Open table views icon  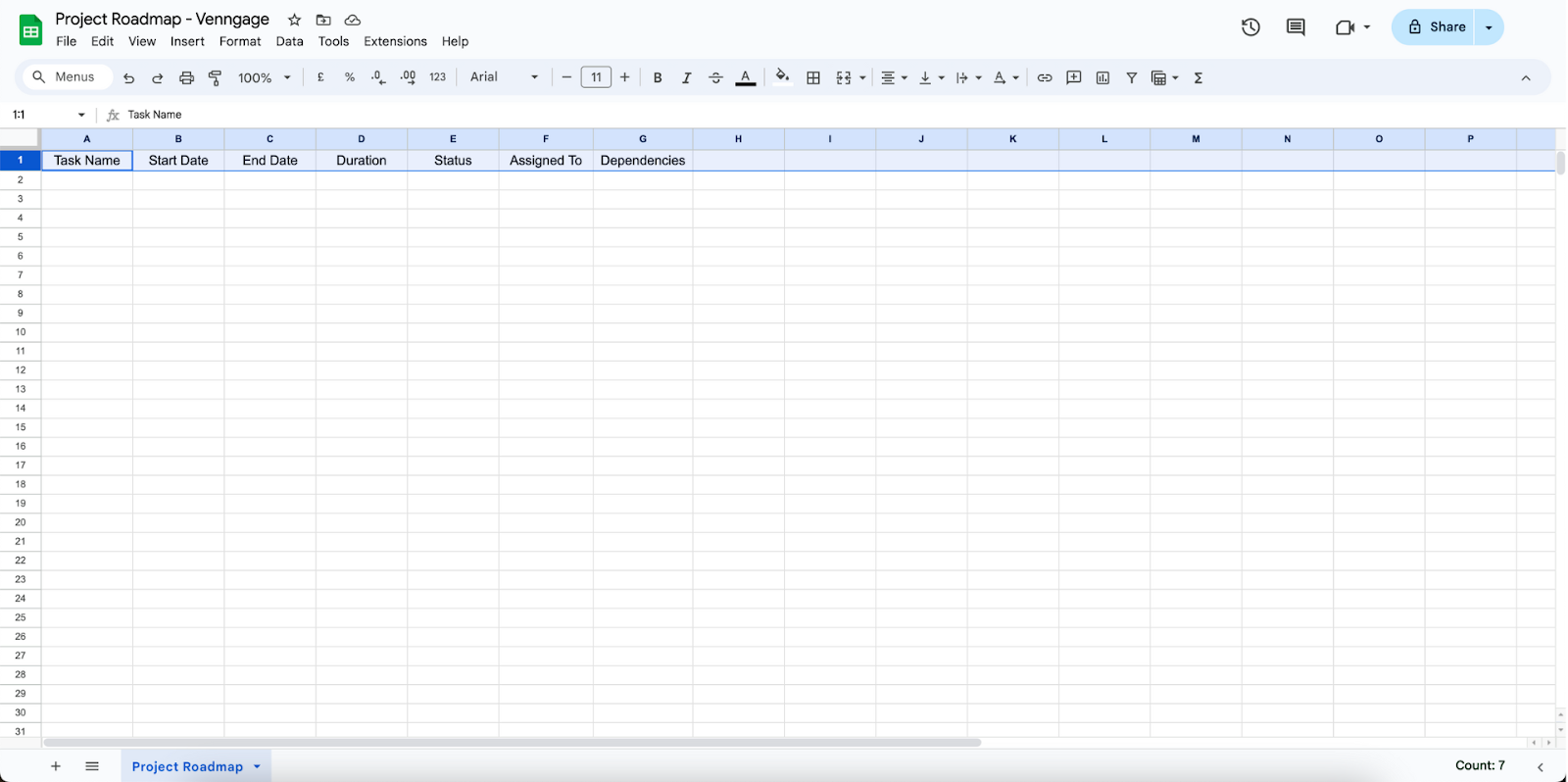pos(1159,77)
